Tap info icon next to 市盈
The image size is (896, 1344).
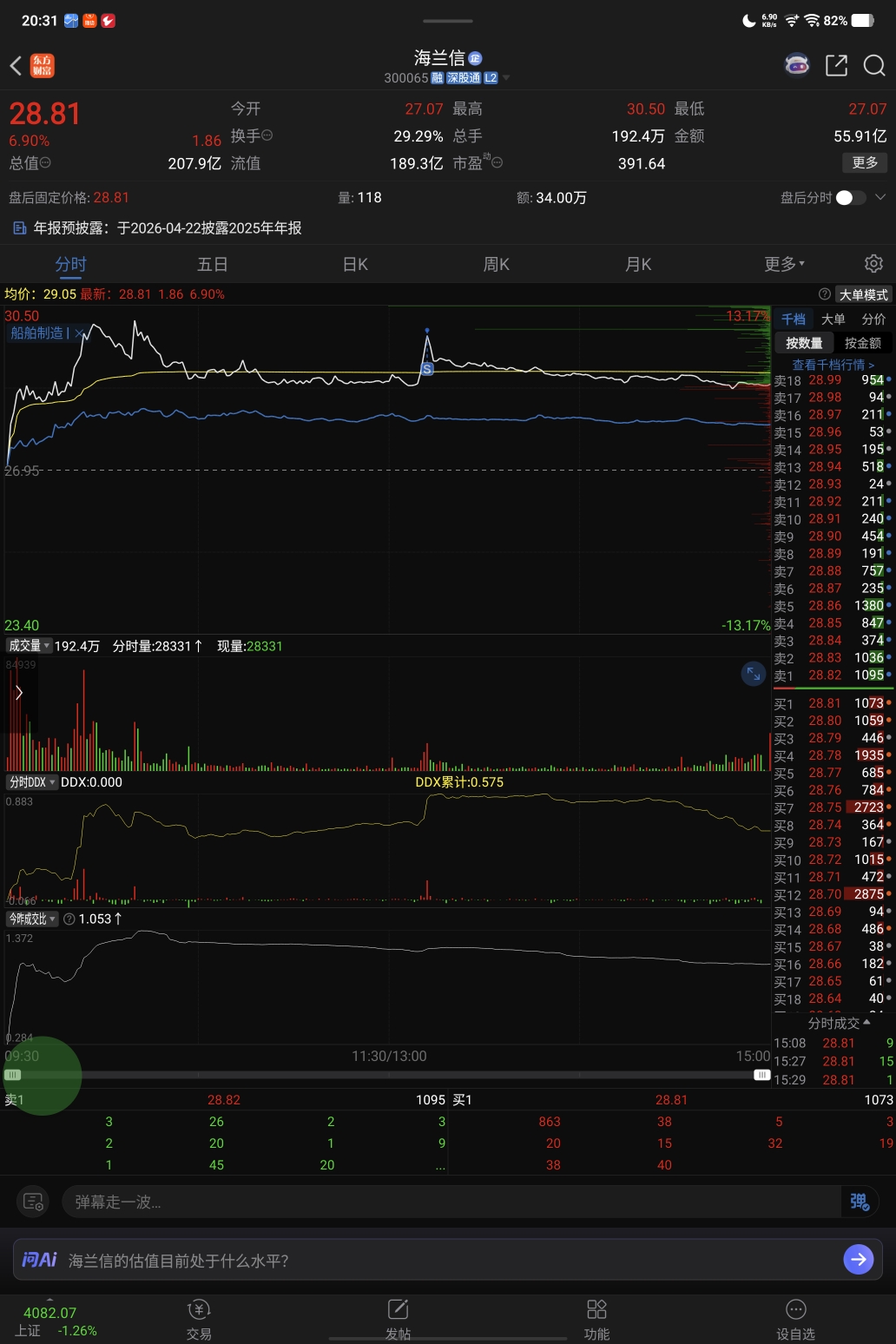(497, 162)
